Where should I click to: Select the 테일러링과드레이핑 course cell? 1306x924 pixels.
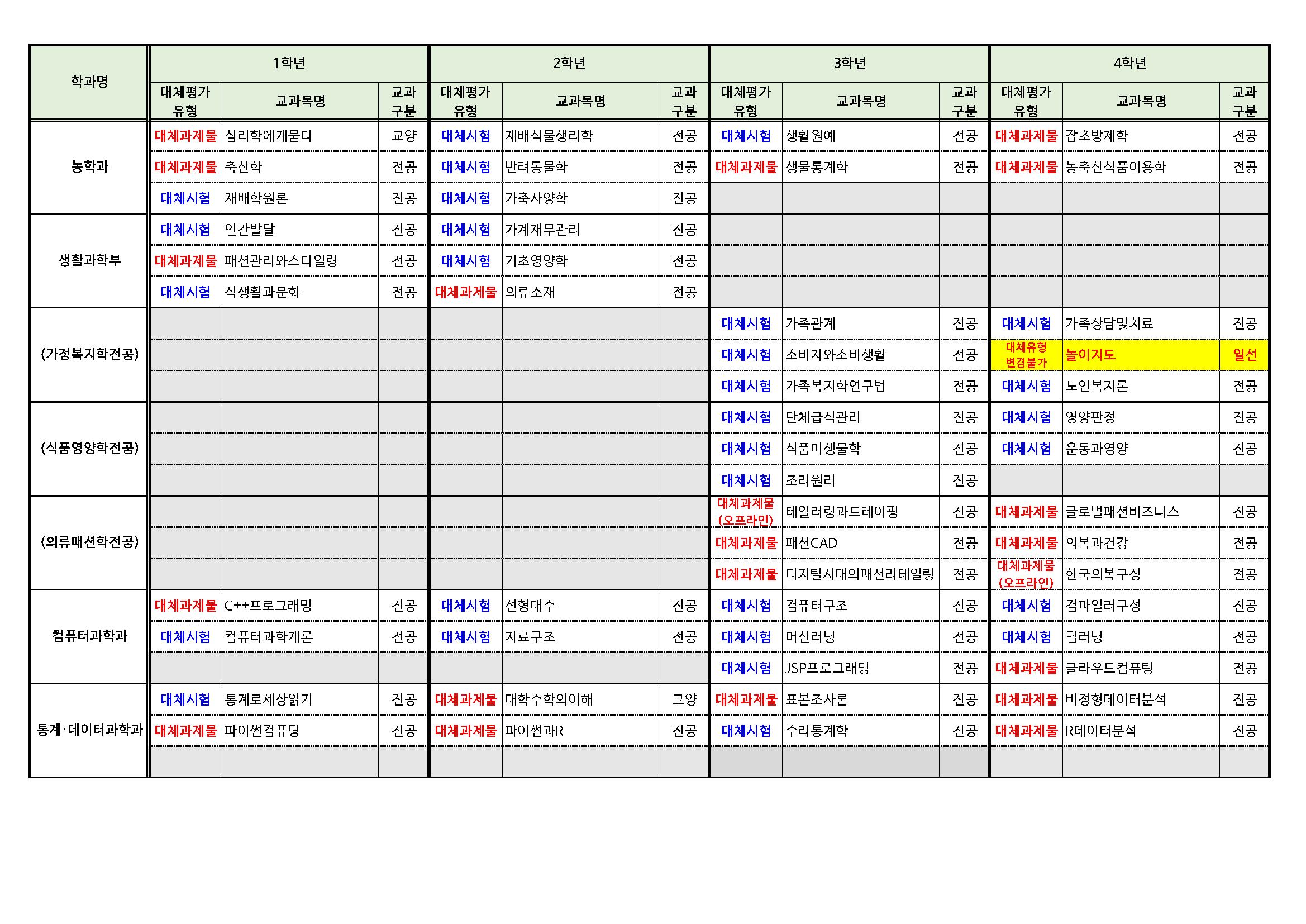click(x=861, y=511)
